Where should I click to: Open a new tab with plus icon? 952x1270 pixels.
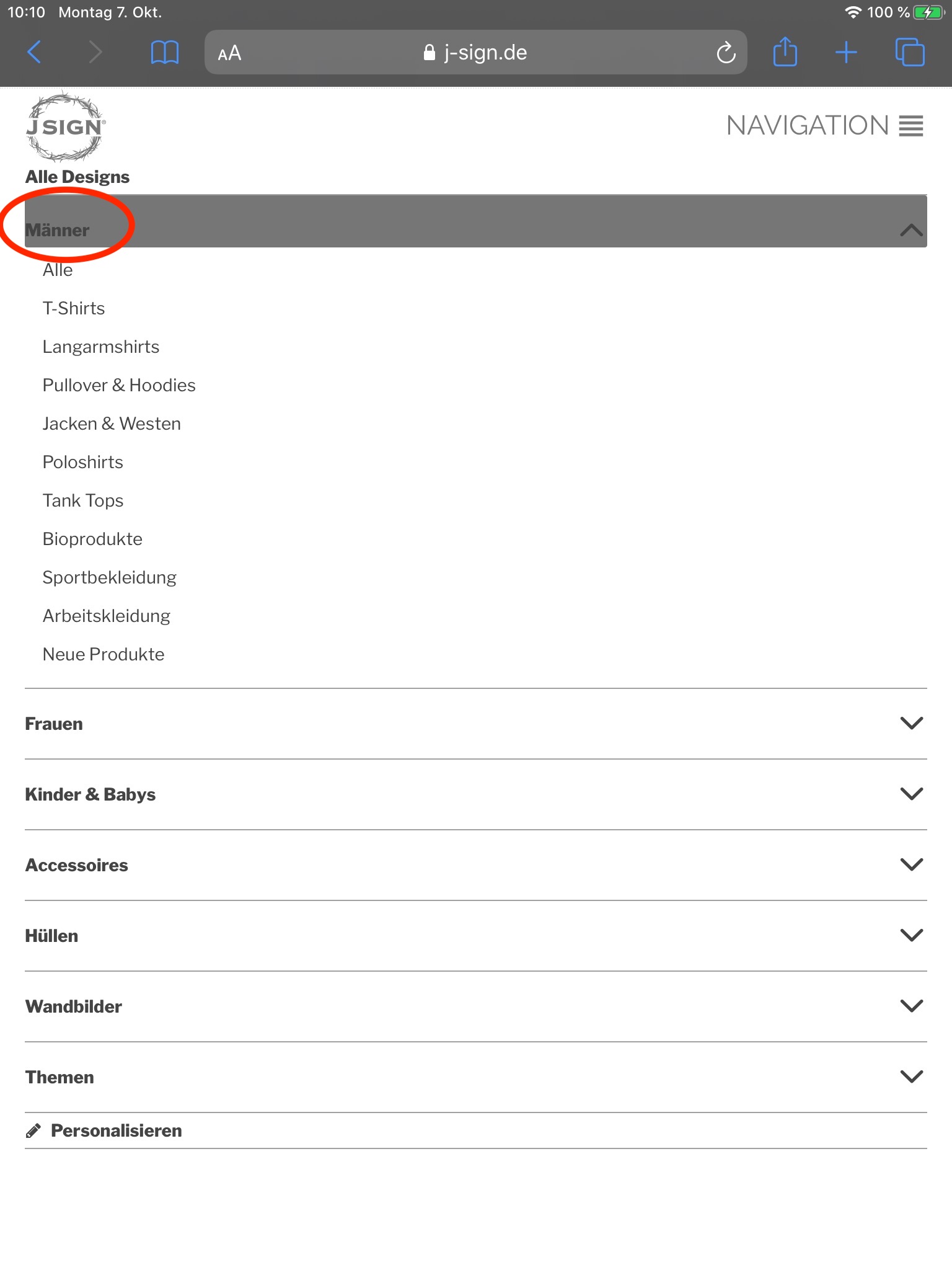[846, 52]
